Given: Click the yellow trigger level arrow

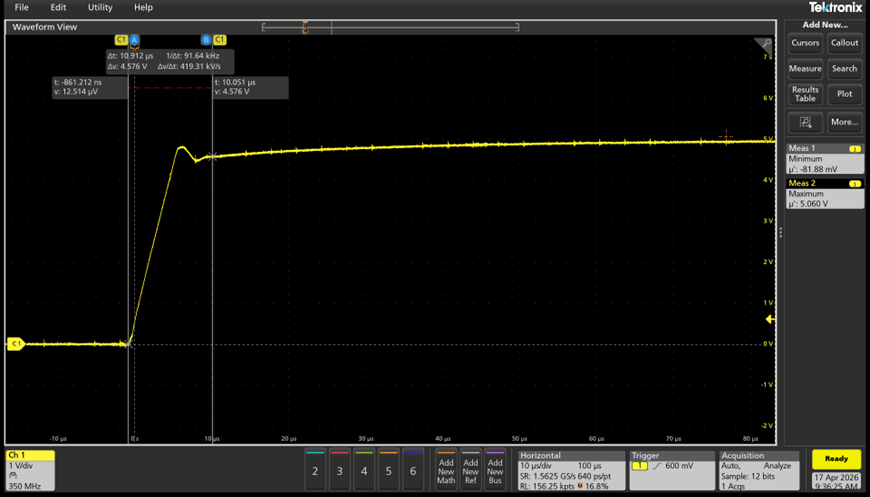Looking at the screenshot, I should coord(770,320).
